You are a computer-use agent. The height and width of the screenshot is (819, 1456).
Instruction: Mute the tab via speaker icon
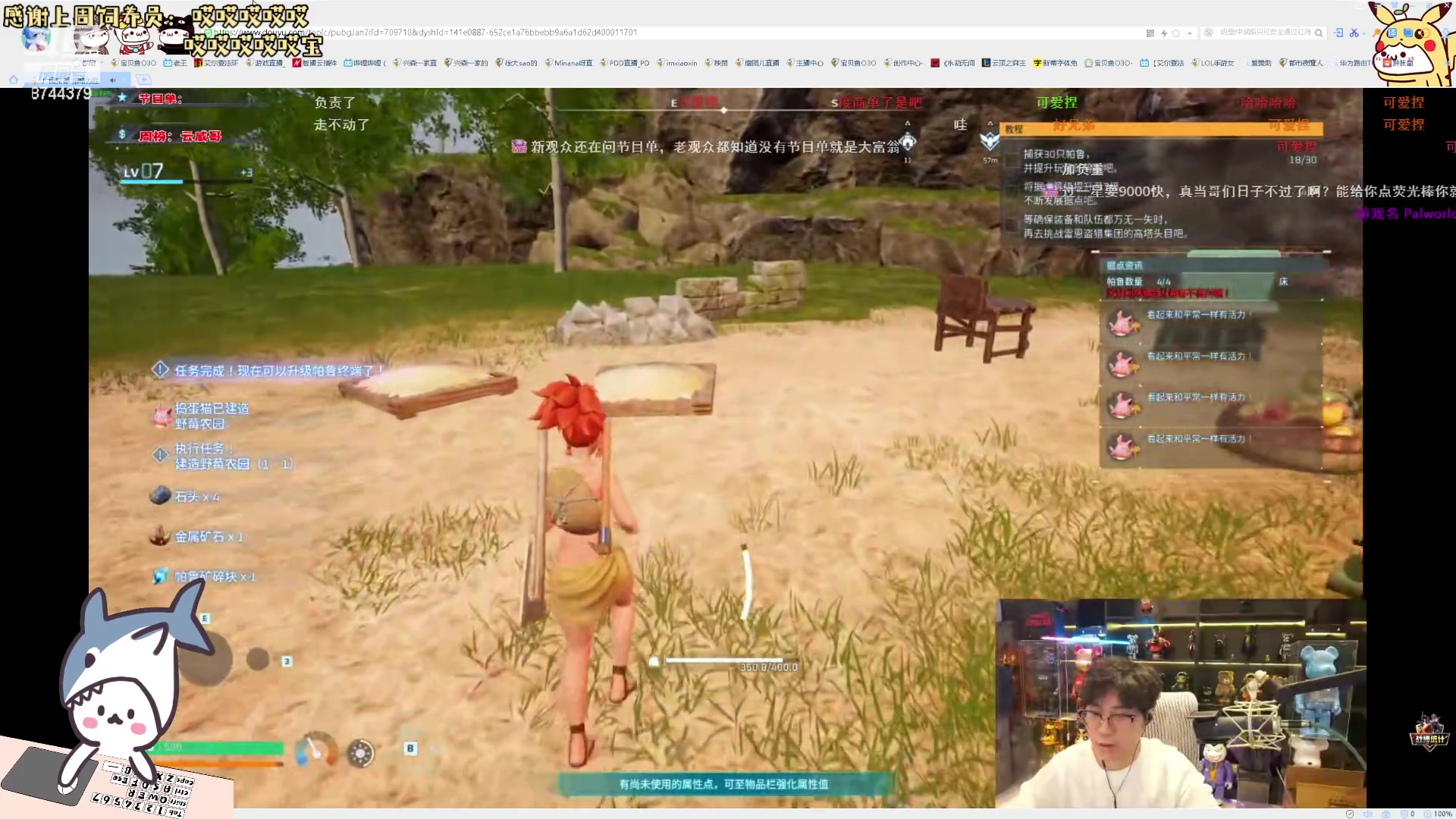[x=113, y=80]
